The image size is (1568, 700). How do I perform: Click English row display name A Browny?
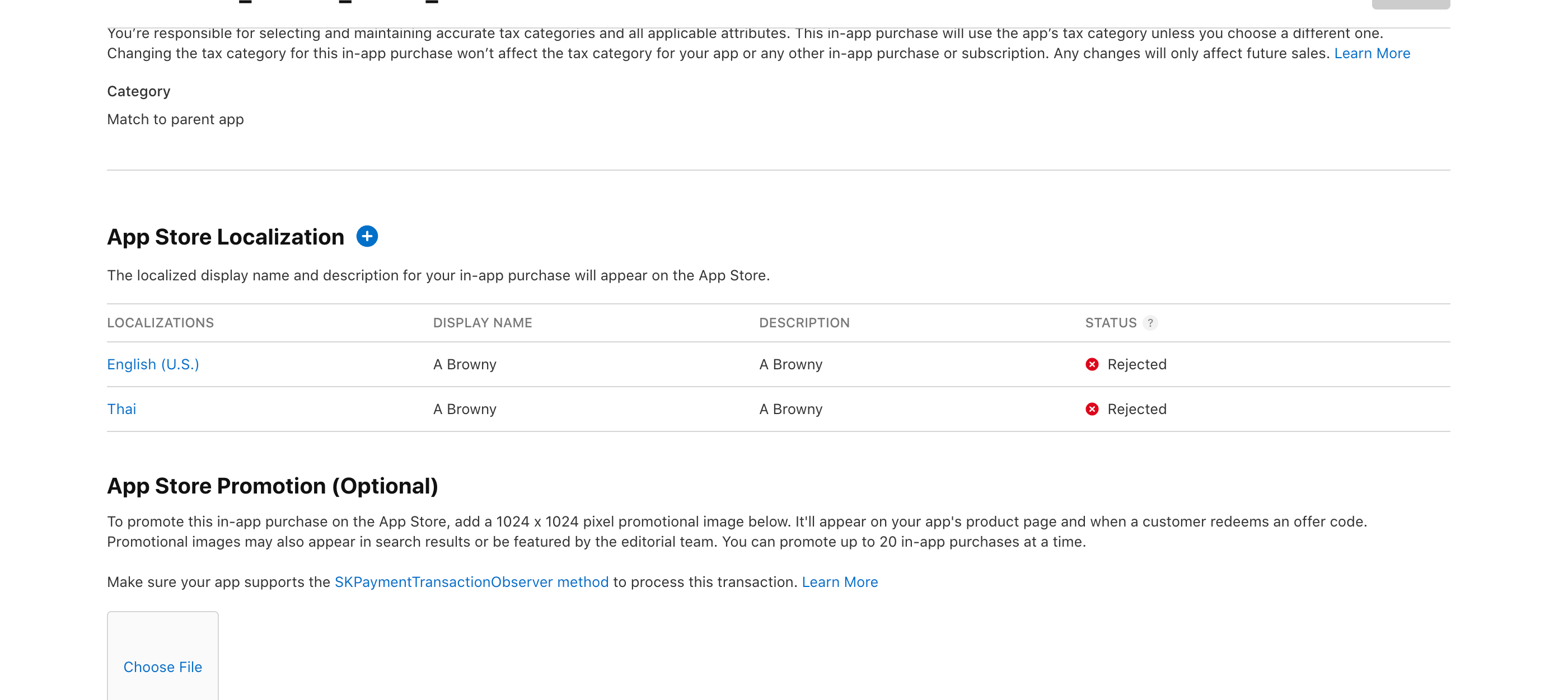pyautogui.click(x=465, y=364)
